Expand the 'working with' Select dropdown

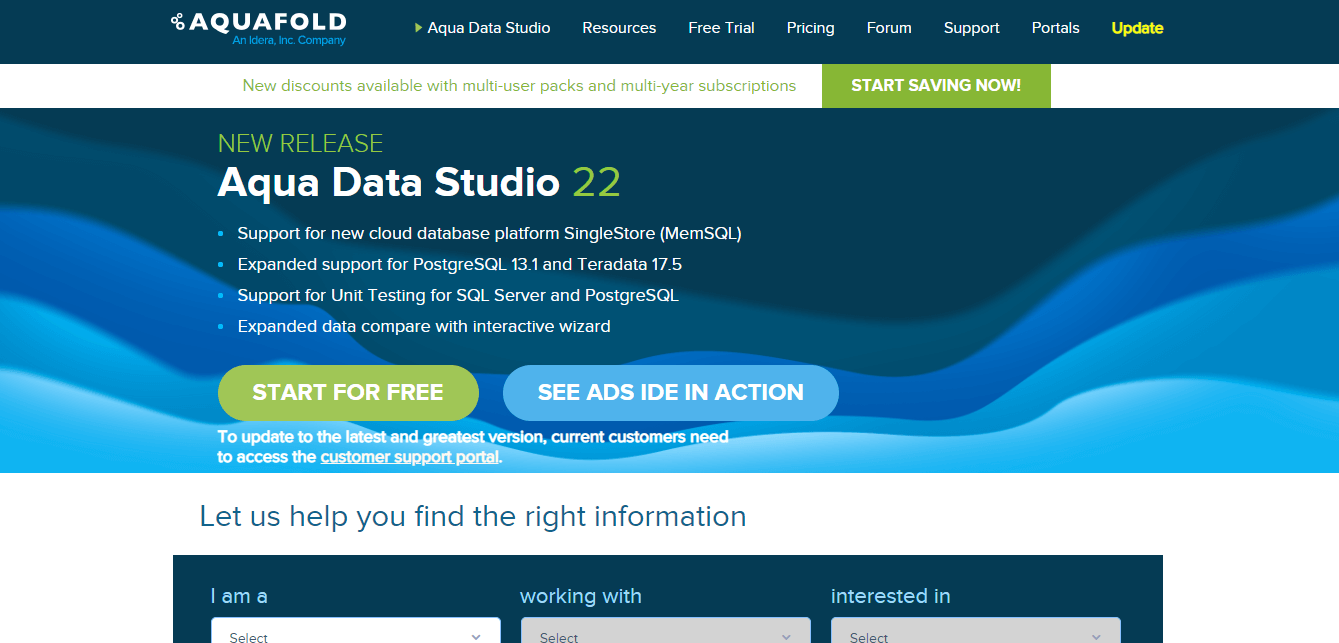(x=665, y=632)
